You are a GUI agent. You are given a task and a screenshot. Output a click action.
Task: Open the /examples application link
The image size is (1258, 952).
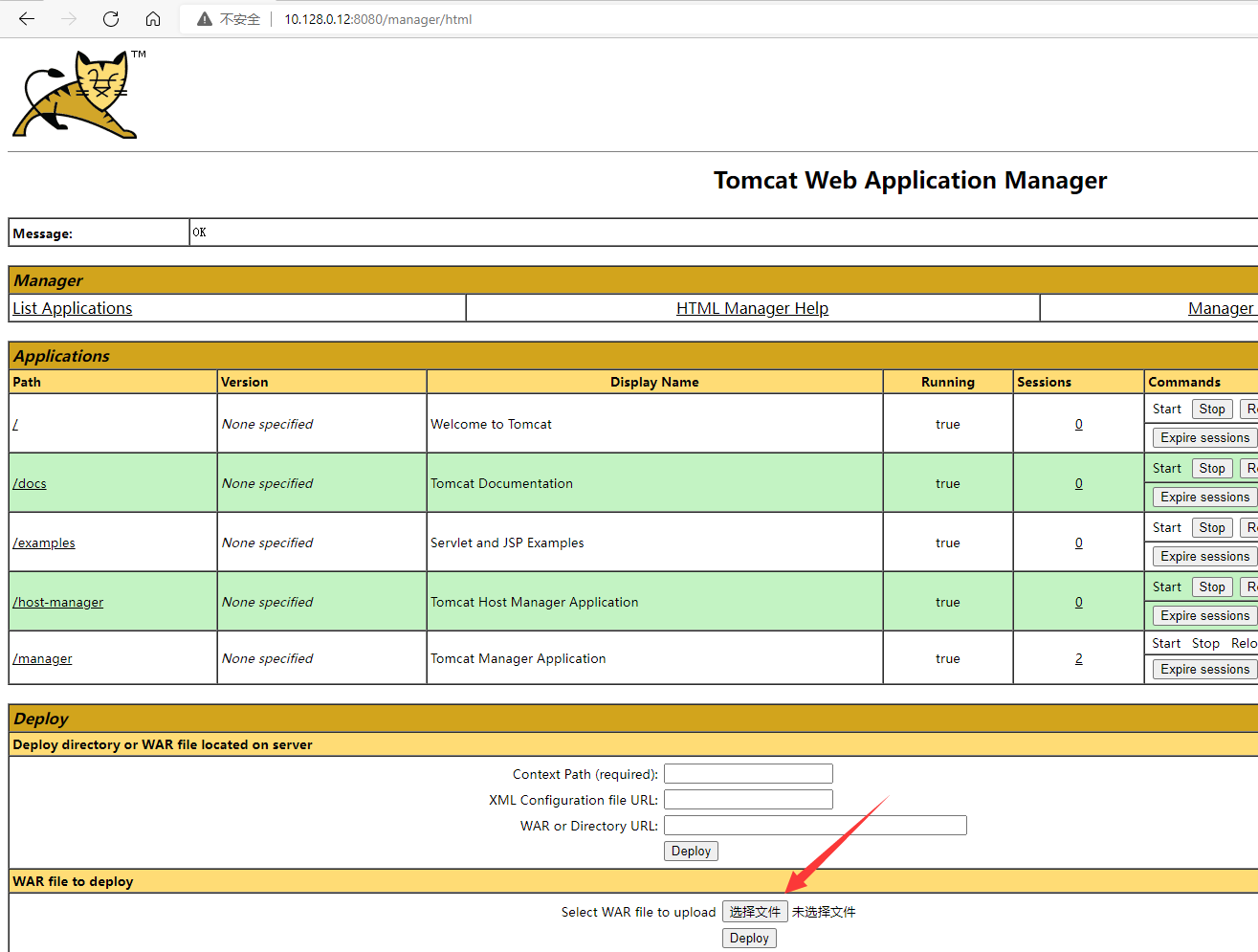tap(44, 542)
